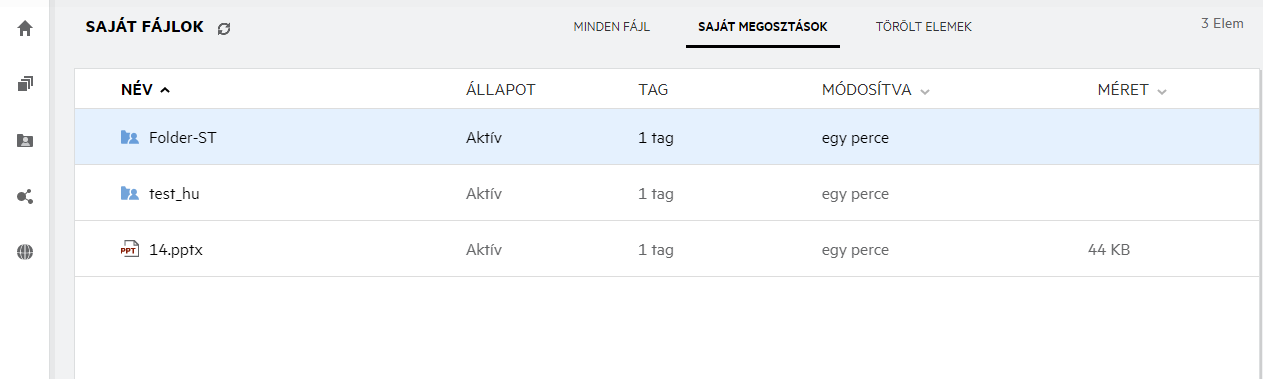Screen dimensions: 1263x379
Task: Open the shared folder sidebar icon
Action: [x=25, y=141]
